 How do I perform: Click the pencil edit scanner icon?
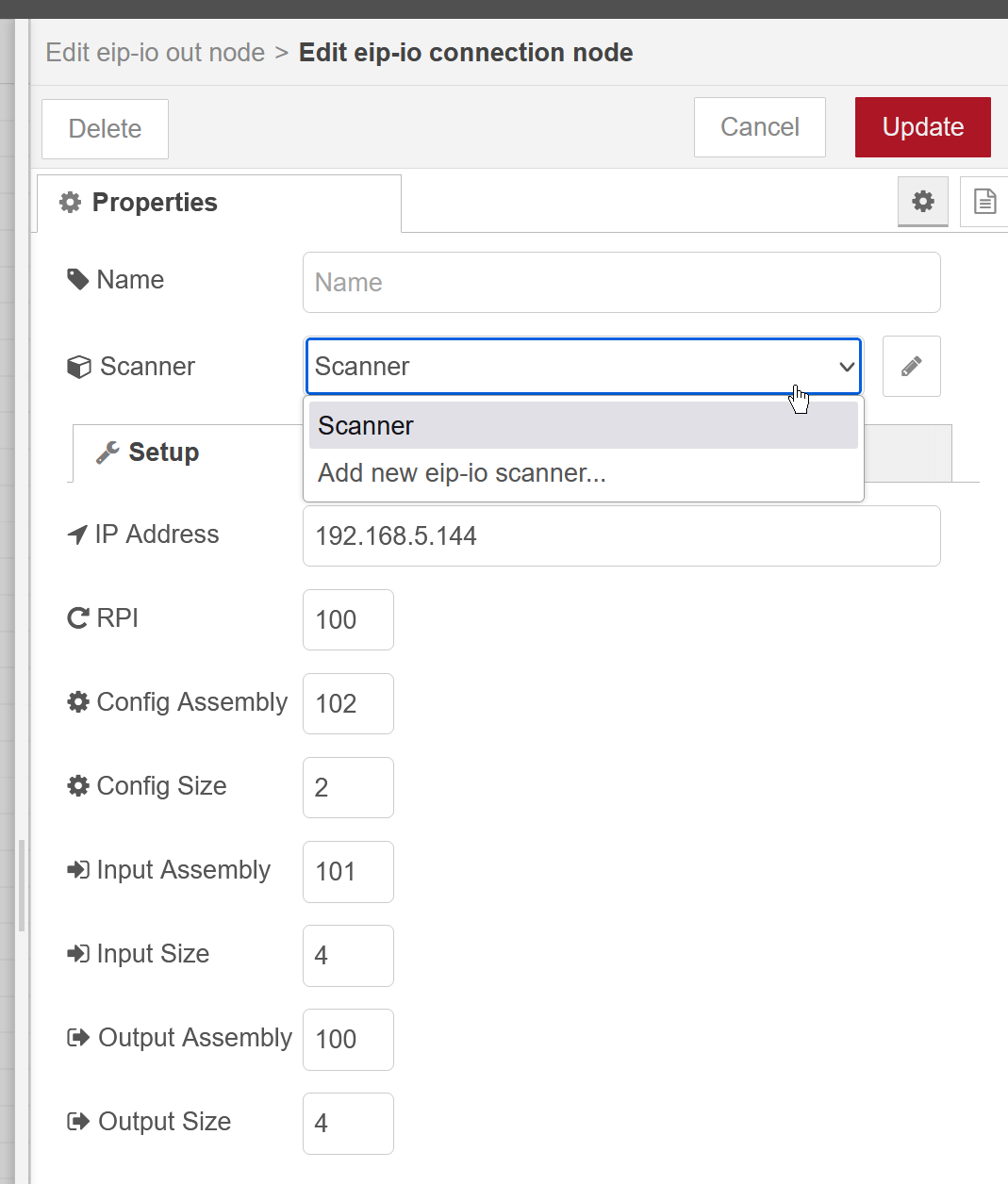coord(911,366)
